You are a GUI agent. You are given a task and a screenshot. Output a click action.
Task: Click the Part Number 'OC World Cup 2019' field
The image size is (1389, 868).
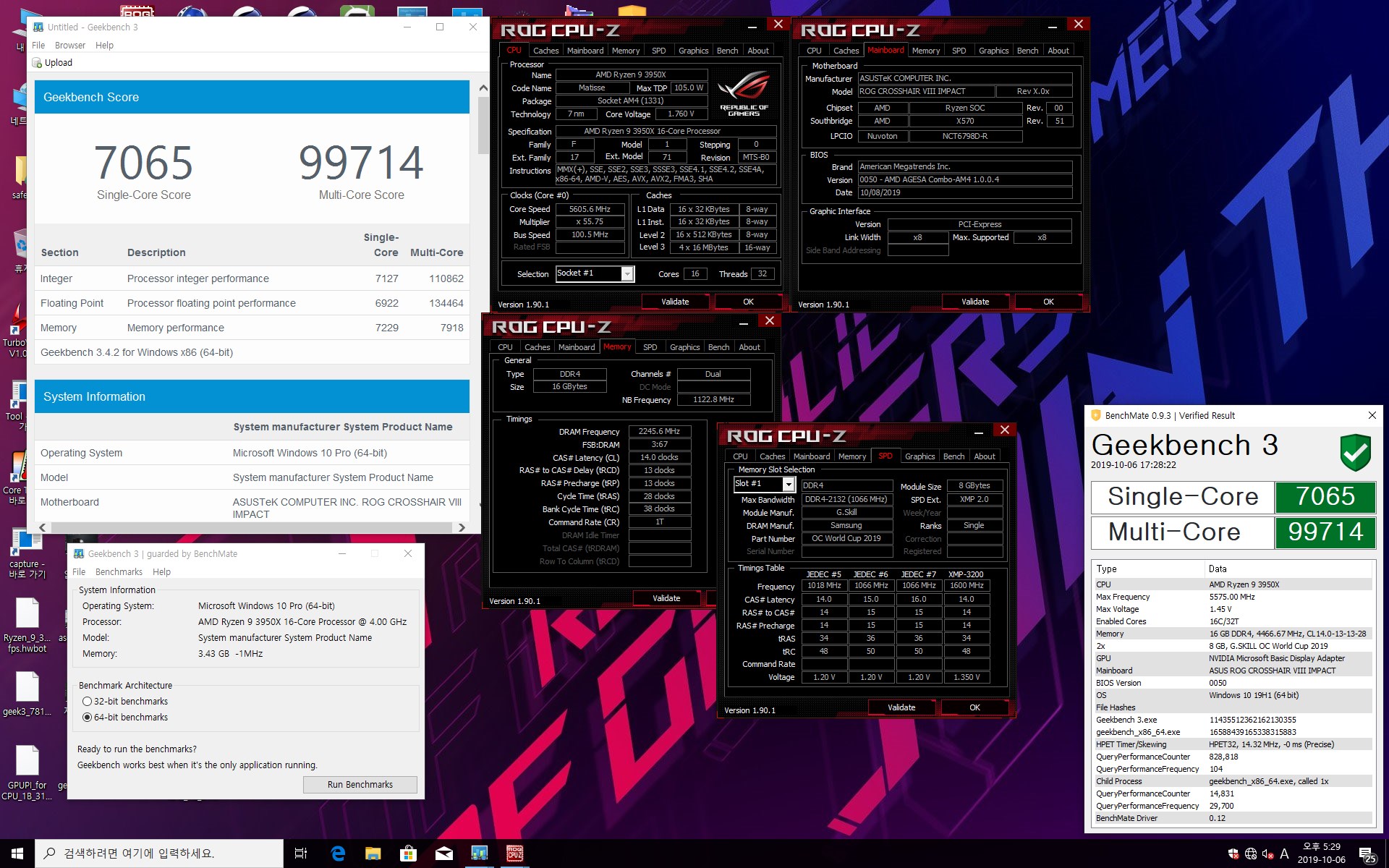846,538
